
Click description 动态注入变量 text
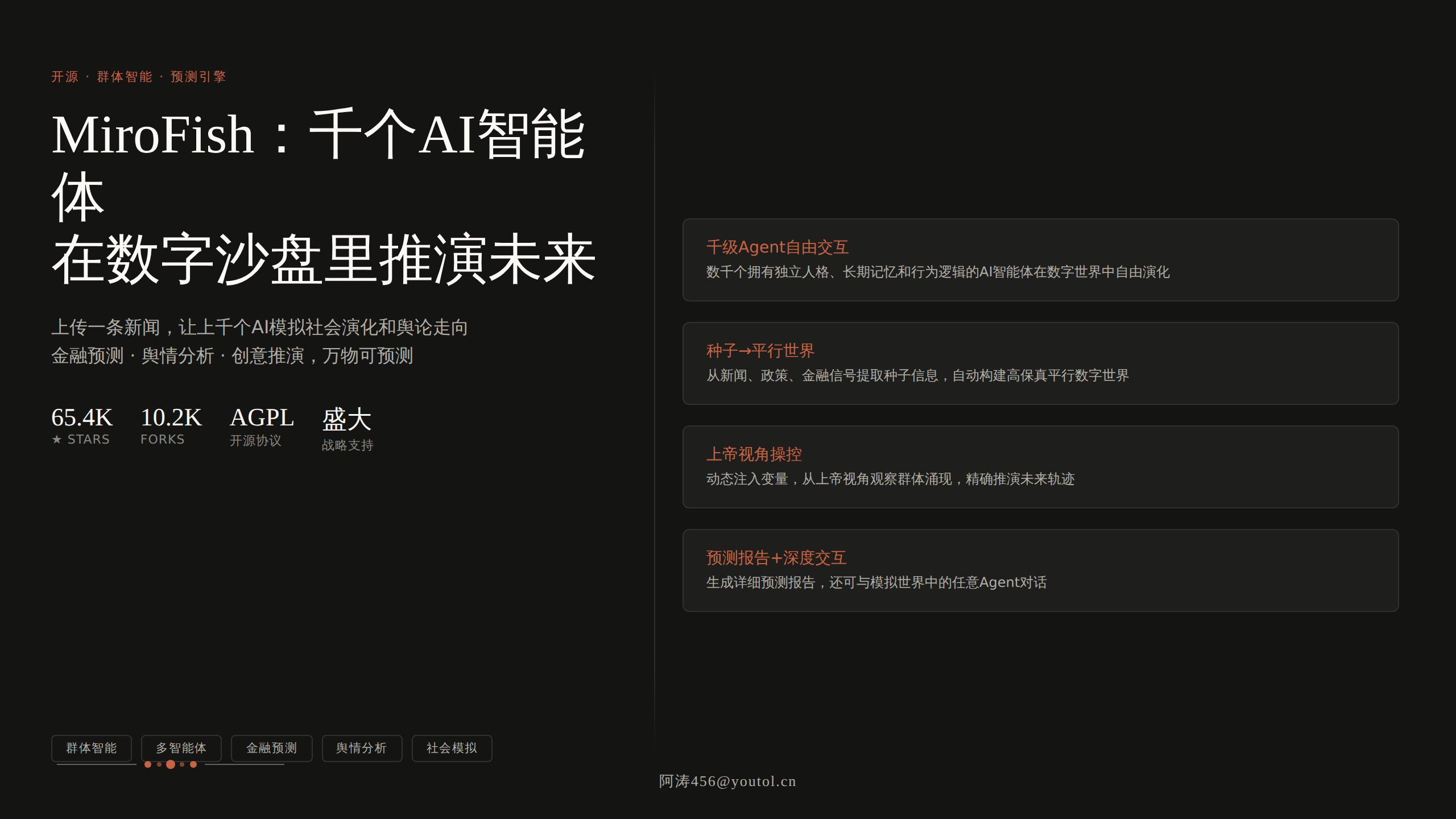coord(890,479)
